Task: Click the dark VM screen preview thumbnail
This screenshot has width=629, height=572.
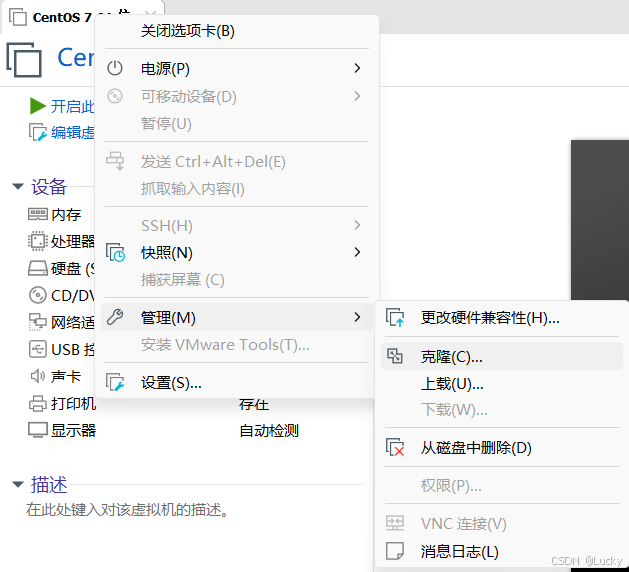Action: click(x=600, y=220)
